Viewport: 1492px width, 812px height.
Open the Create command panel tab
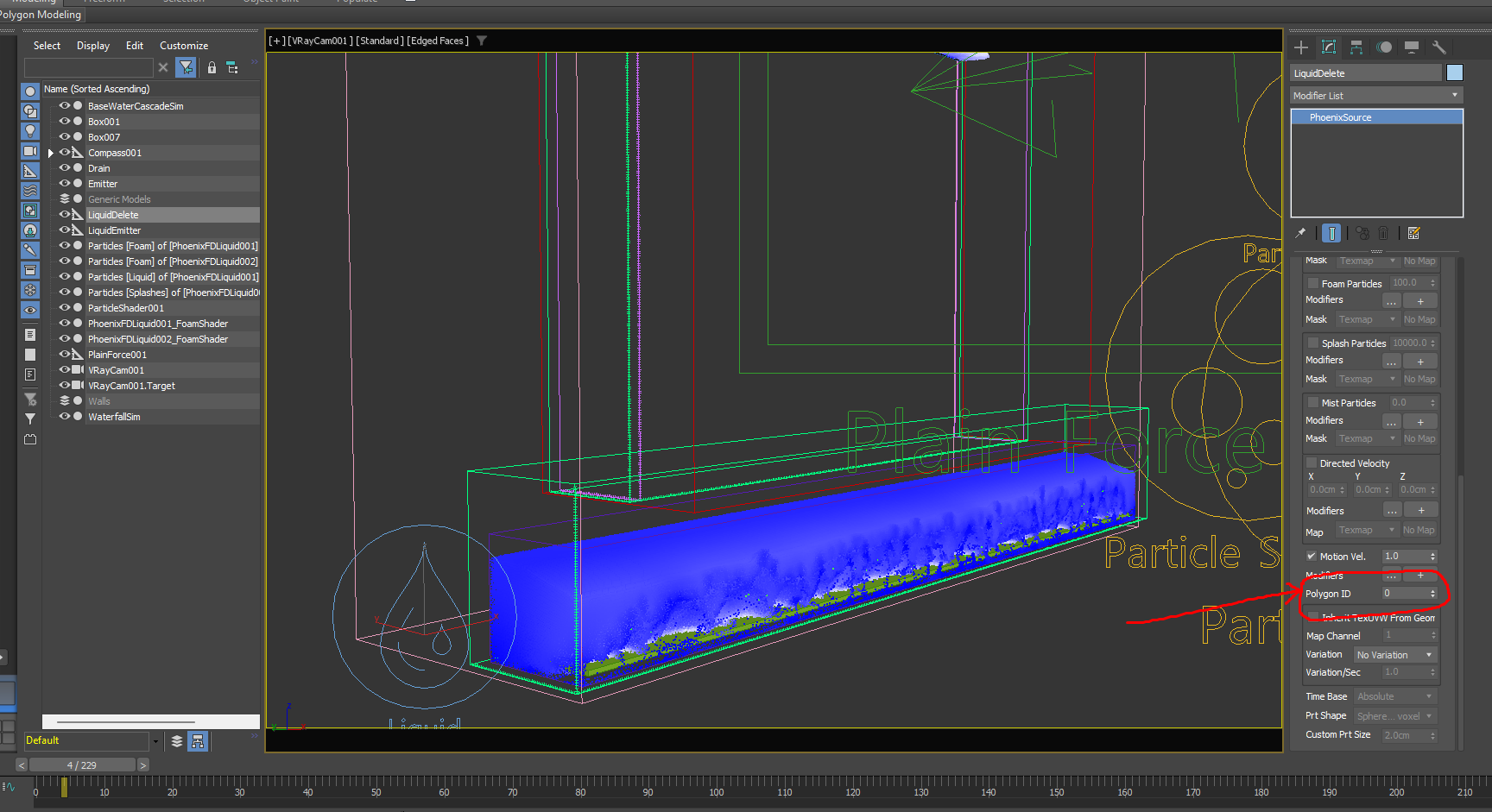point(1301,47)
